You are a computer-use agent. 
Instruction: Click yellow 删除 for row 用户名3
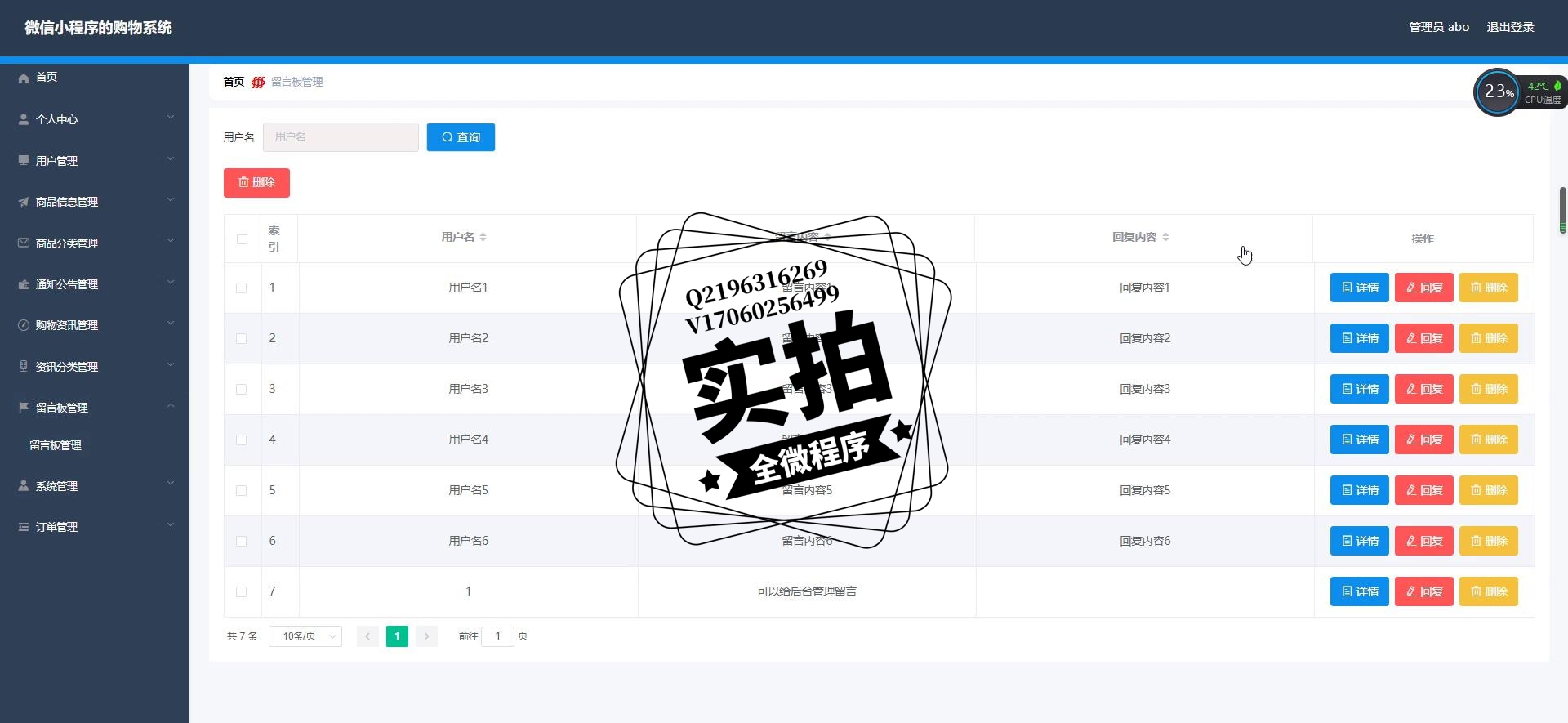(x=1489, y=389)
